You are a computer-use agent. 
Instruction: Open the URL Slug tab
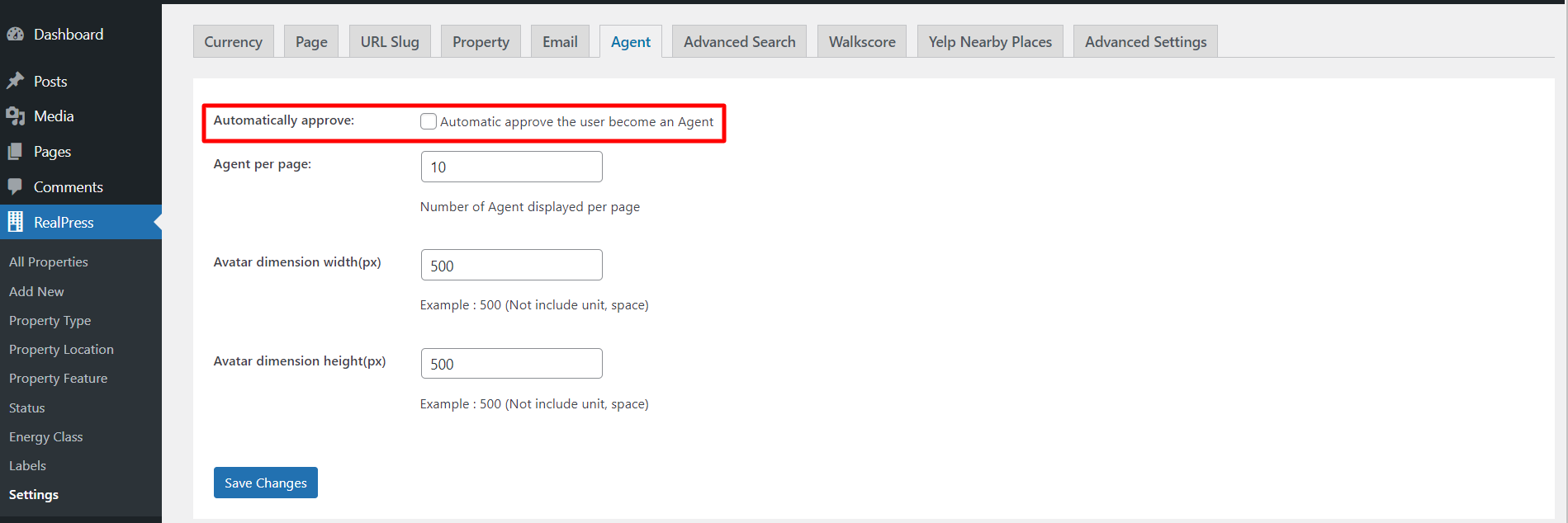pyautogui.click(x=390, y=41)
